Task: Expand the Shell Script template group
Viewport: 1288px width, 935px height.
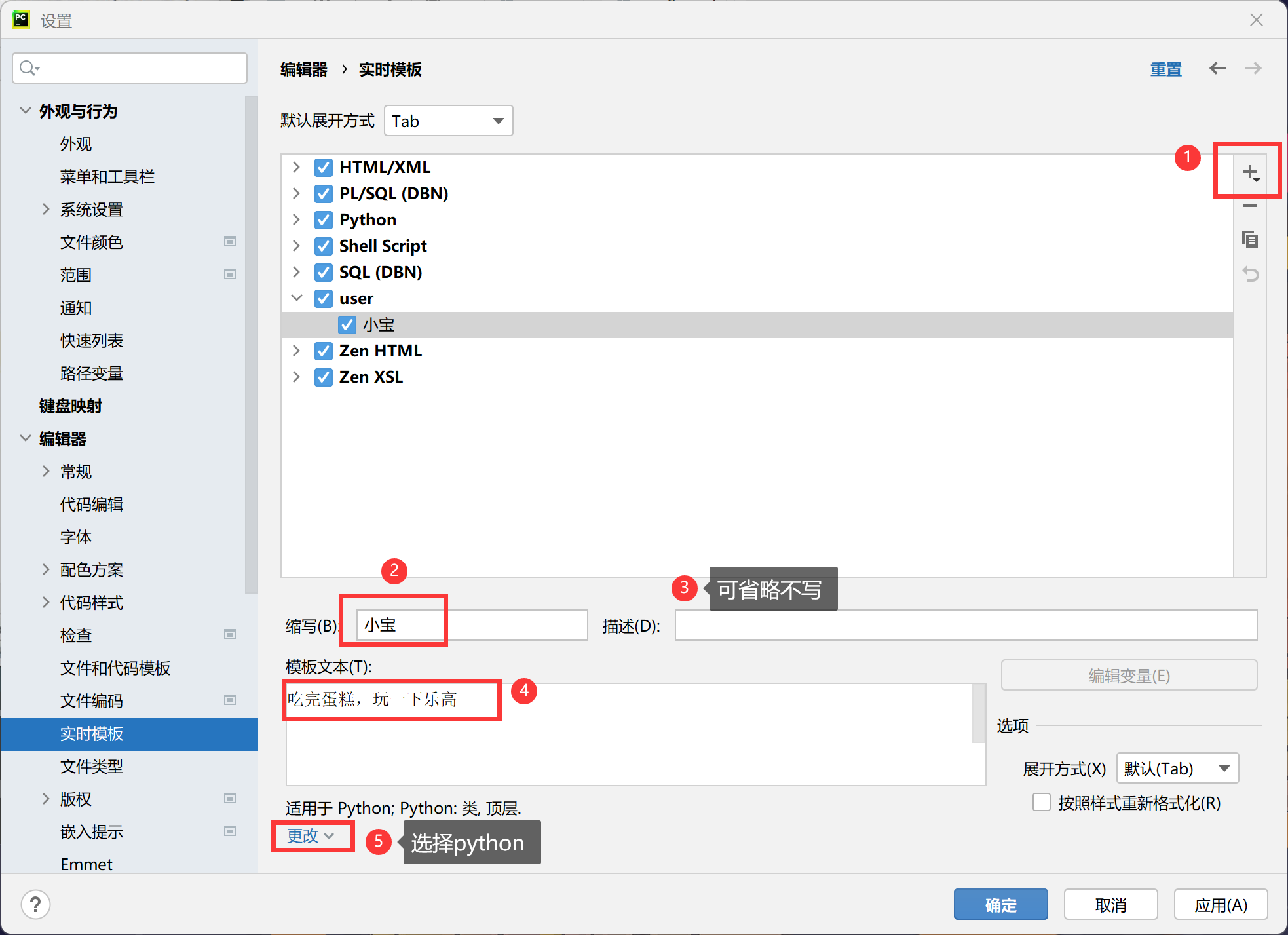Action: point(296,246)
